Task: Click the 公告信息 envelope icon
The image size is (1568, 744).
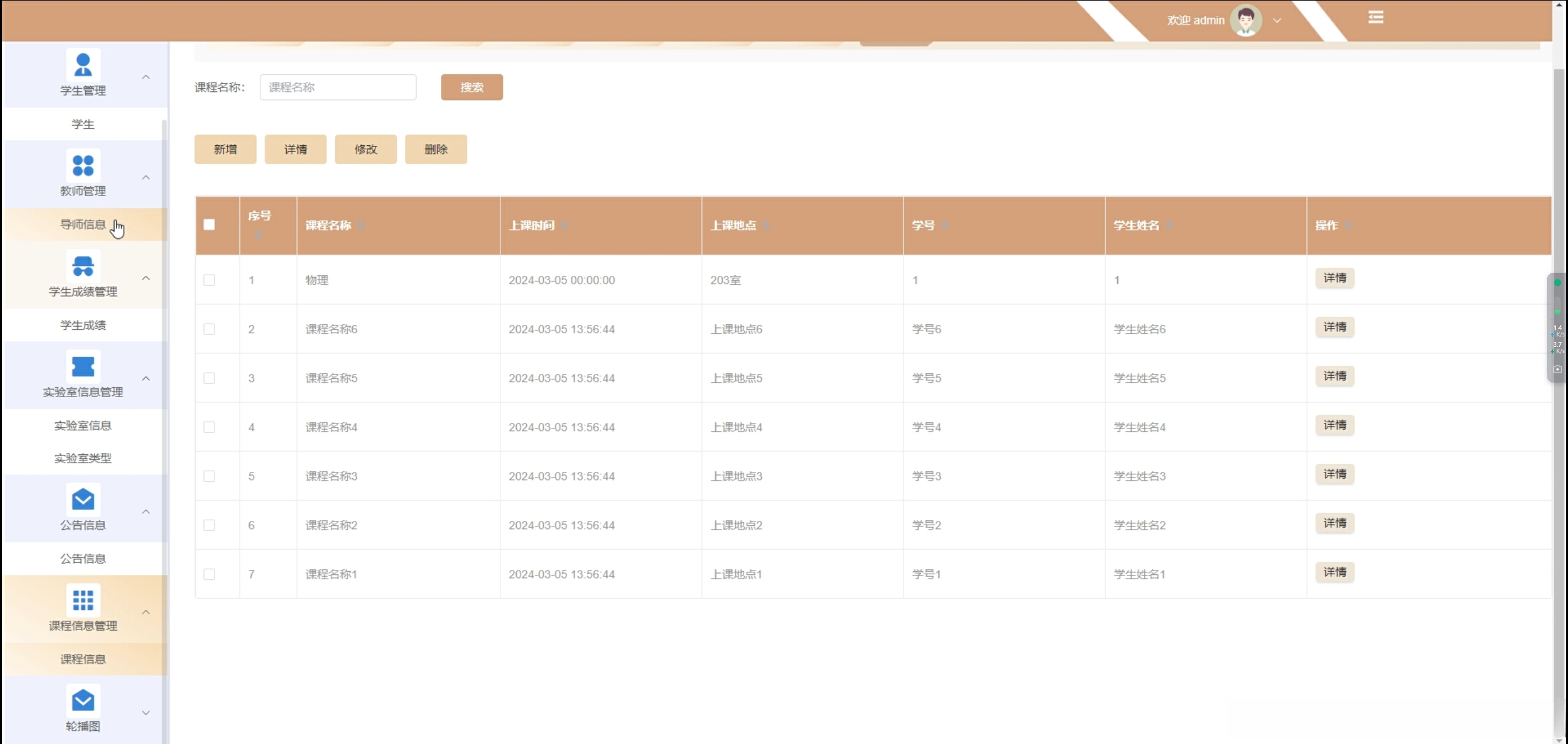Action: pyautogui.click(x=83, y=499)
